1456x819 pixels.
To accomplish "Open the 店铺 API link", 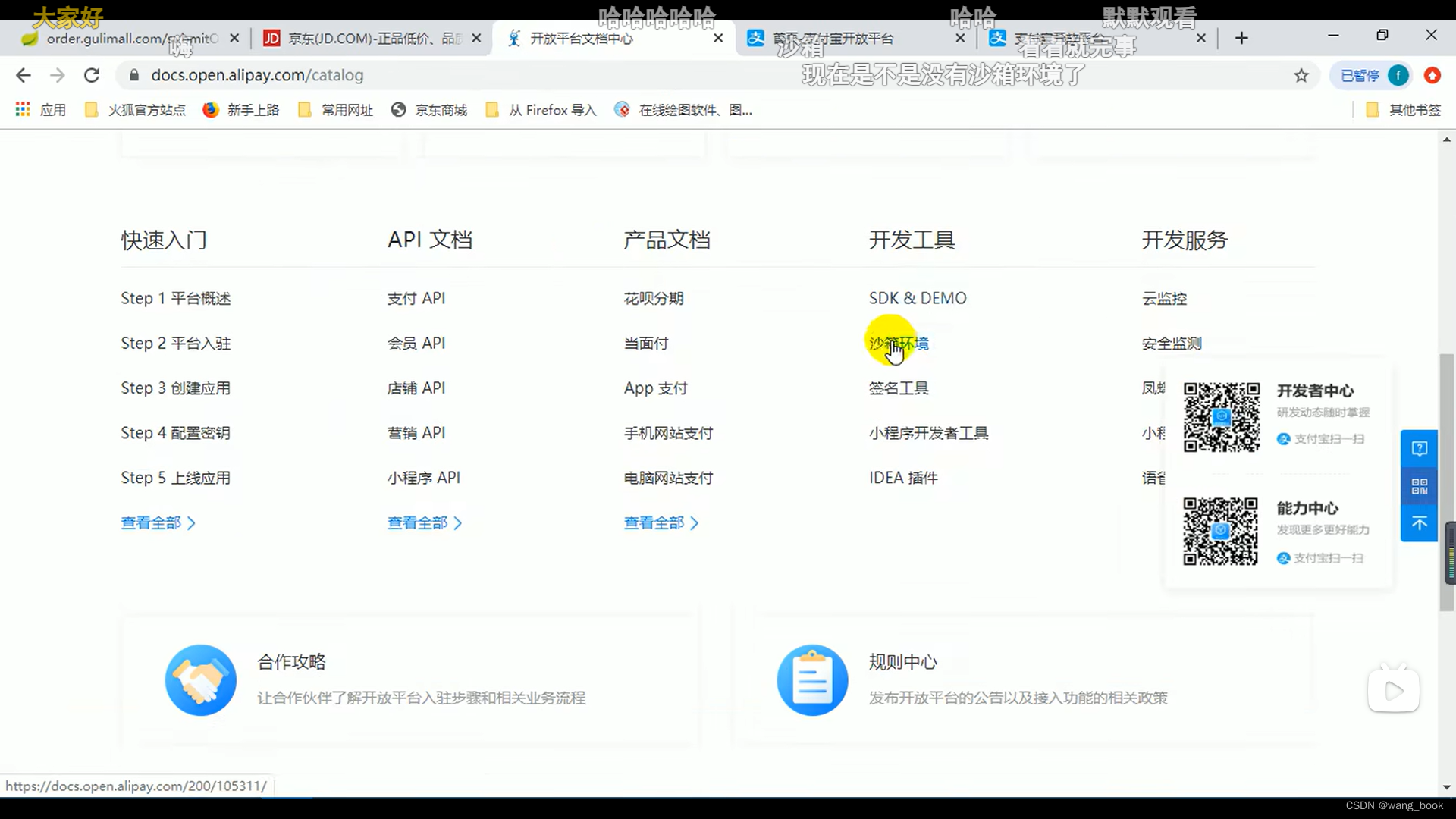I will 416,388.
